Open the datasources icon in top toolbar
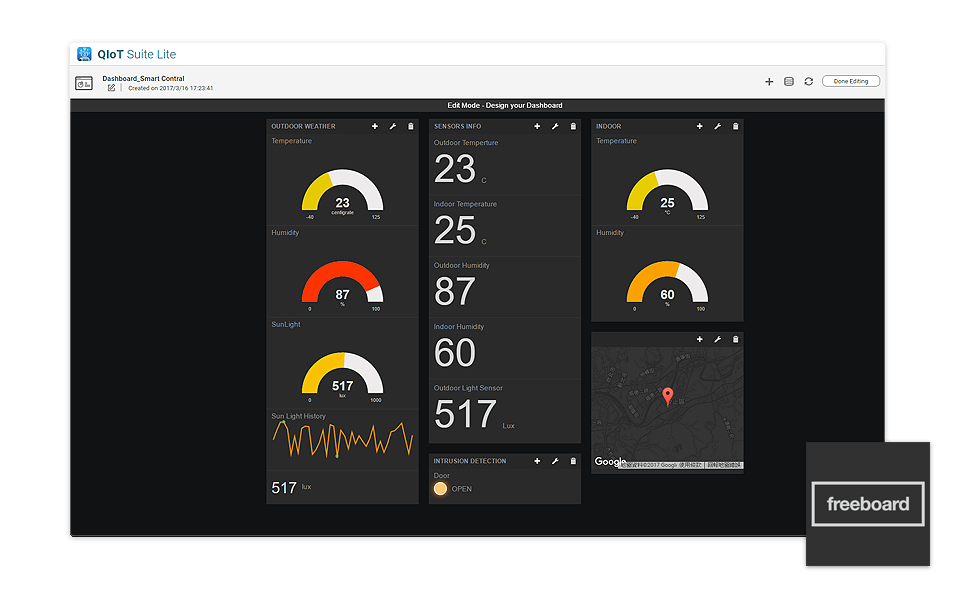The width and height of the screenshot is (980, 600). (789, 81)
